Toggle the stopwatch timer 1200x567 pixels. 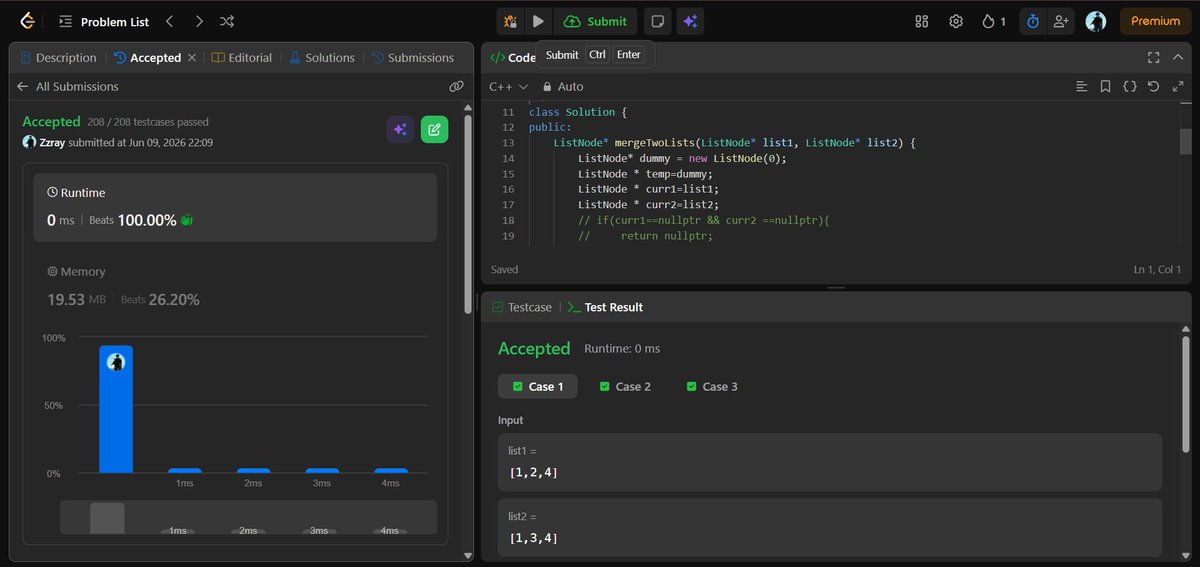(1033, 21)
